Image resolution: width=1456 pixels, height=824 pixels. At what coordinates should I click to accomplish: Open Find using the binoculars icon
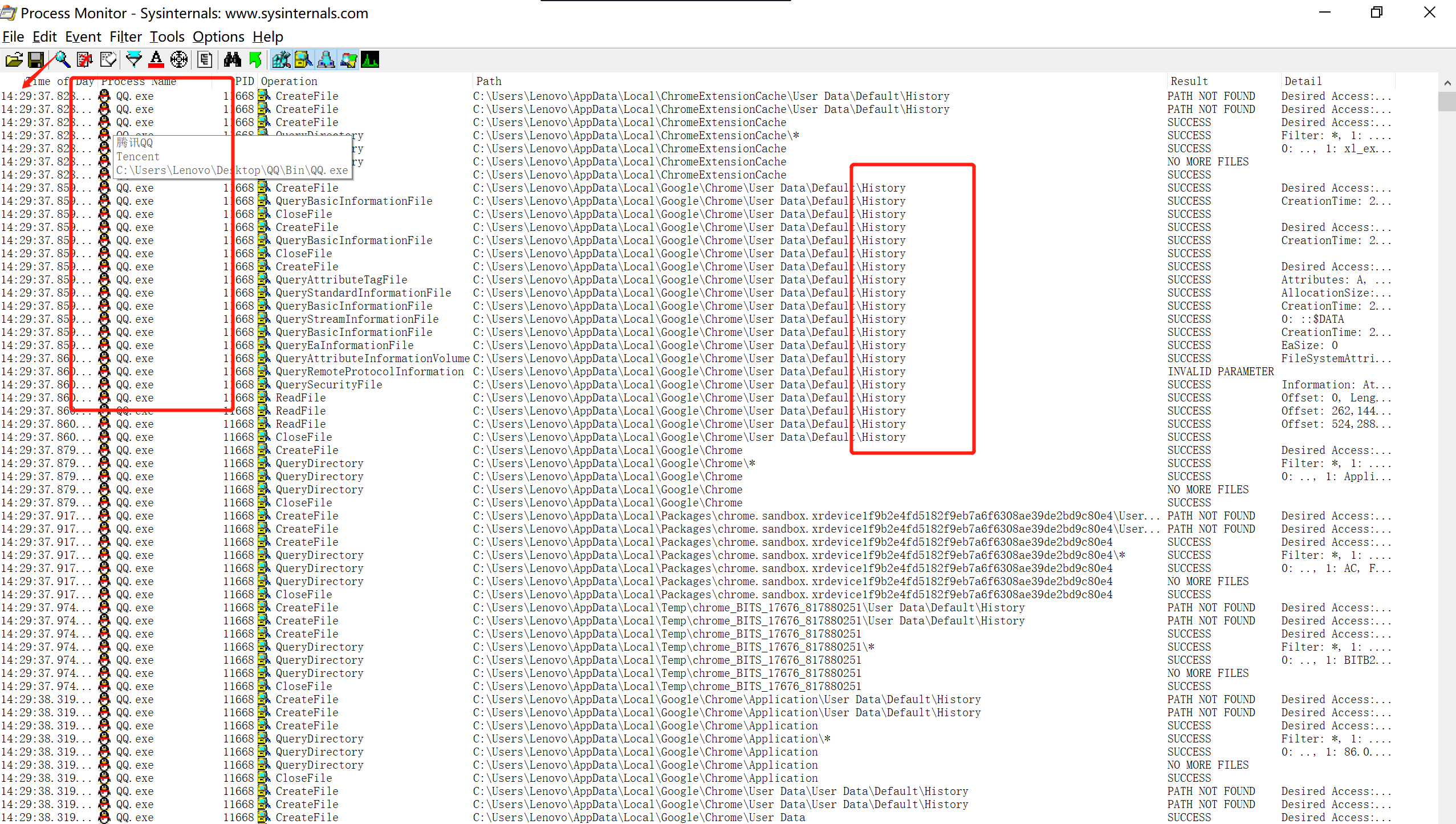[232, 59]
